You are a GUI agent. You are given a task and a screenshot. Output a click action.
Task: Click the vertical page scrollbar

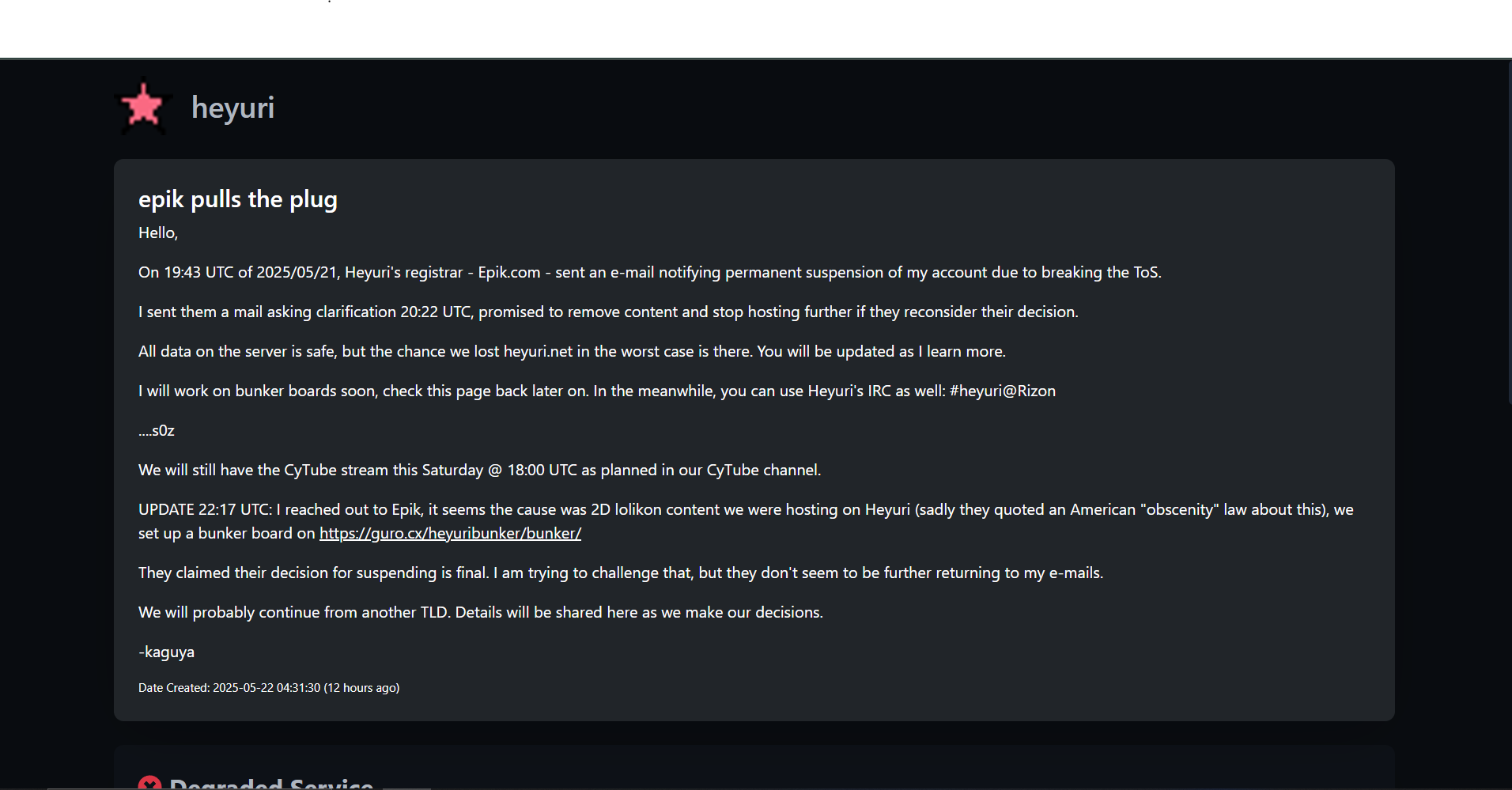[x=1507, y=237]
